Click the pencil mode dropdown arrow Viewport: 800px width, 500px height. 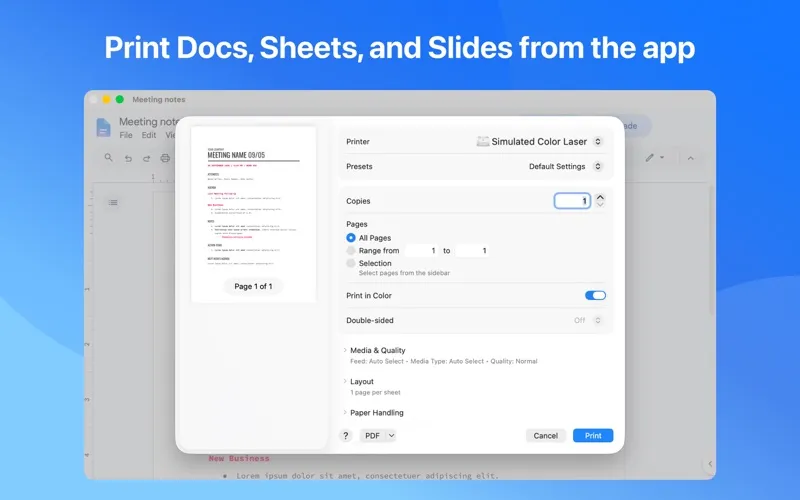coord(662,158)
